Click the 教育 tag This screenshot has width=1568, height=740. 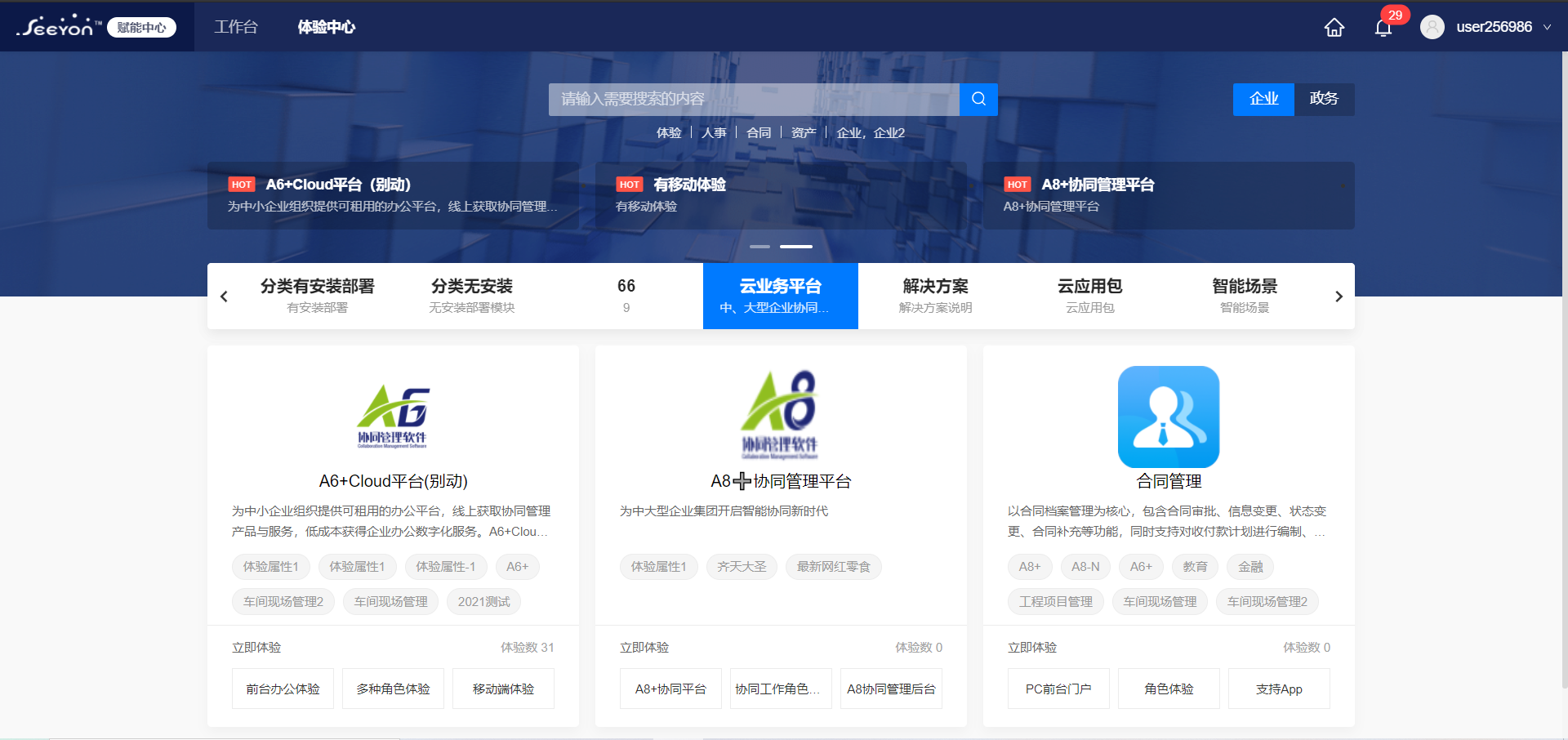click(x=1195, y=567)
